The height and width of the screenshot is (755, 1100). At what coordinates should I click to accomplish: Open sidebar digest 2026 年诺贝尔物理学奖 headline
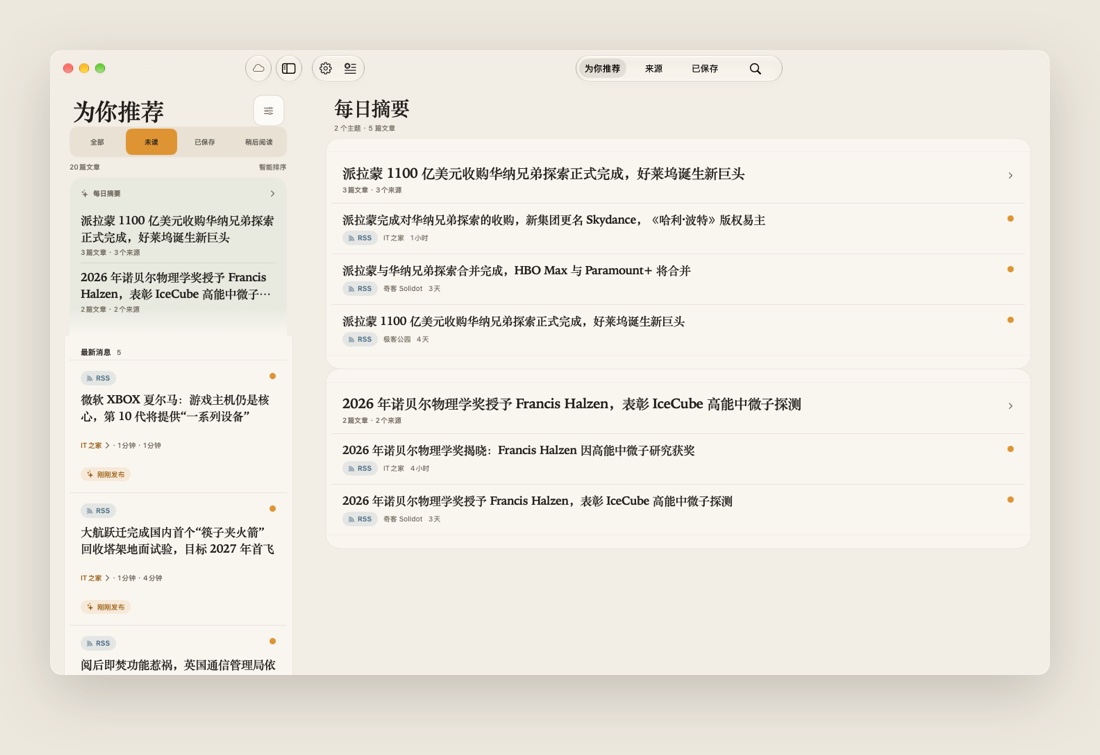tap(175, 286)
